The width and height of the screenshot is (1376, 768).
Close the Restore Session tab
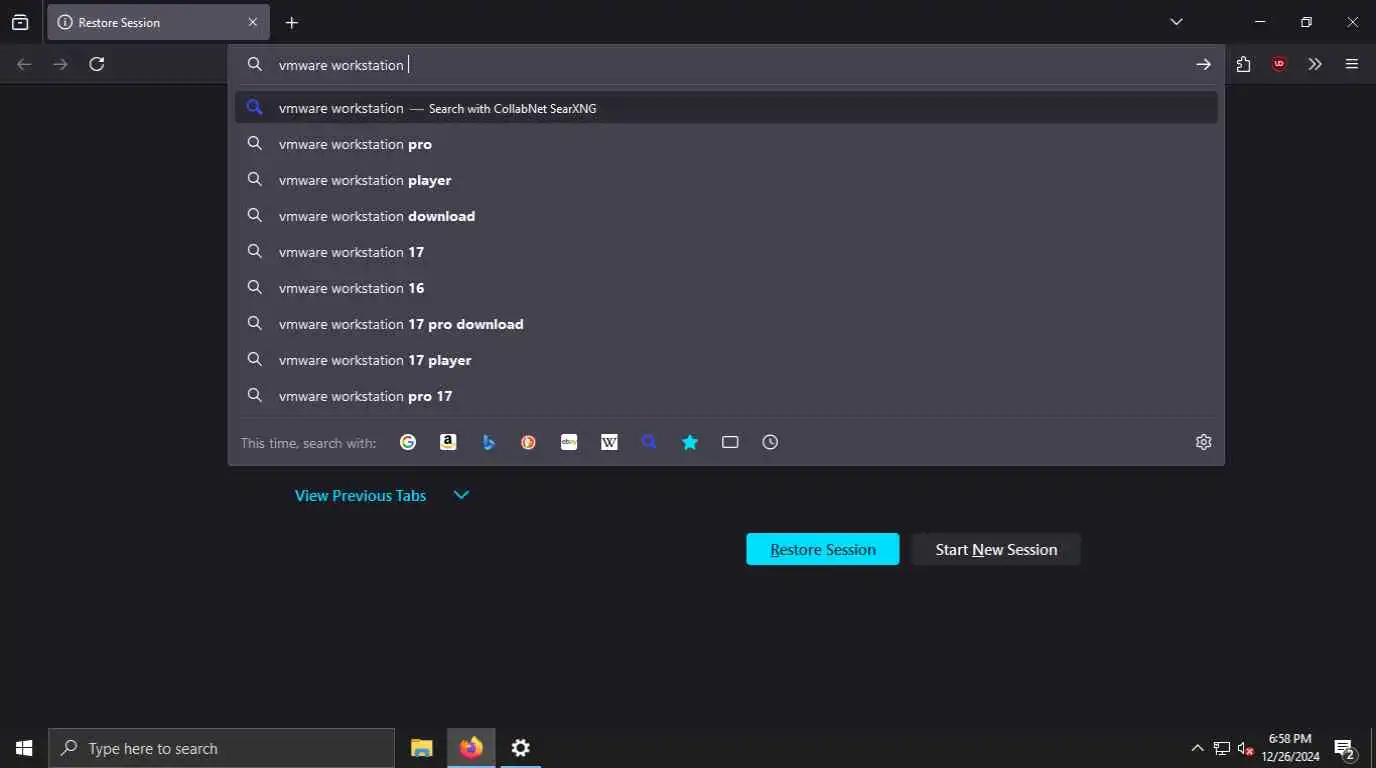click(x=252, y=22)
